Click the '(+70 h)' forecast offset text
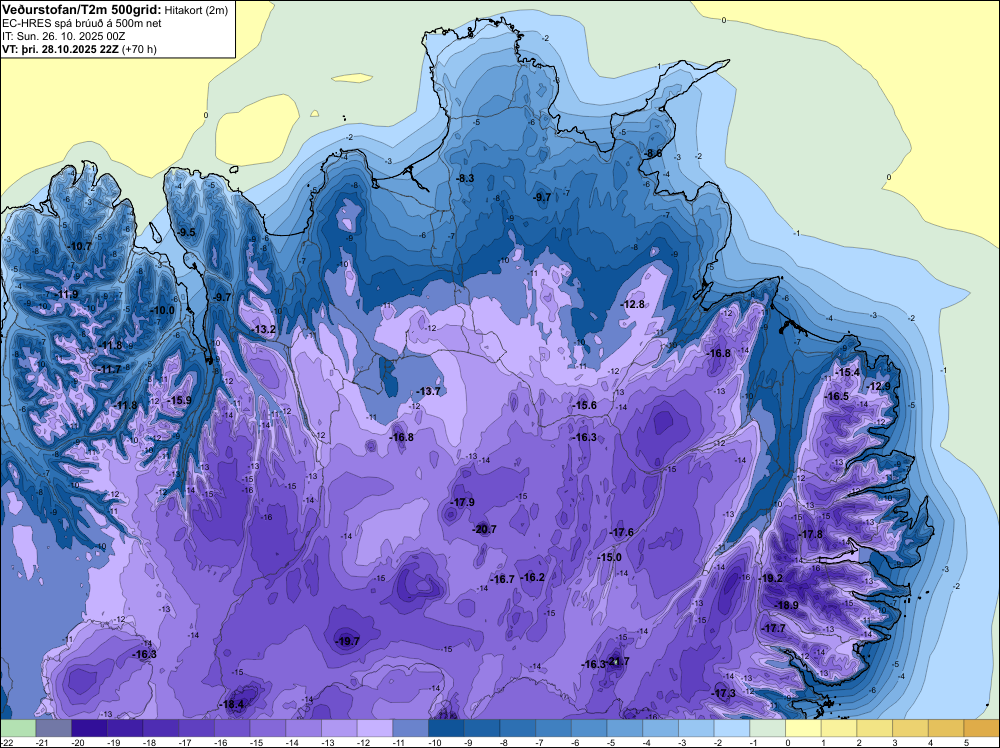 coord(139,49)
